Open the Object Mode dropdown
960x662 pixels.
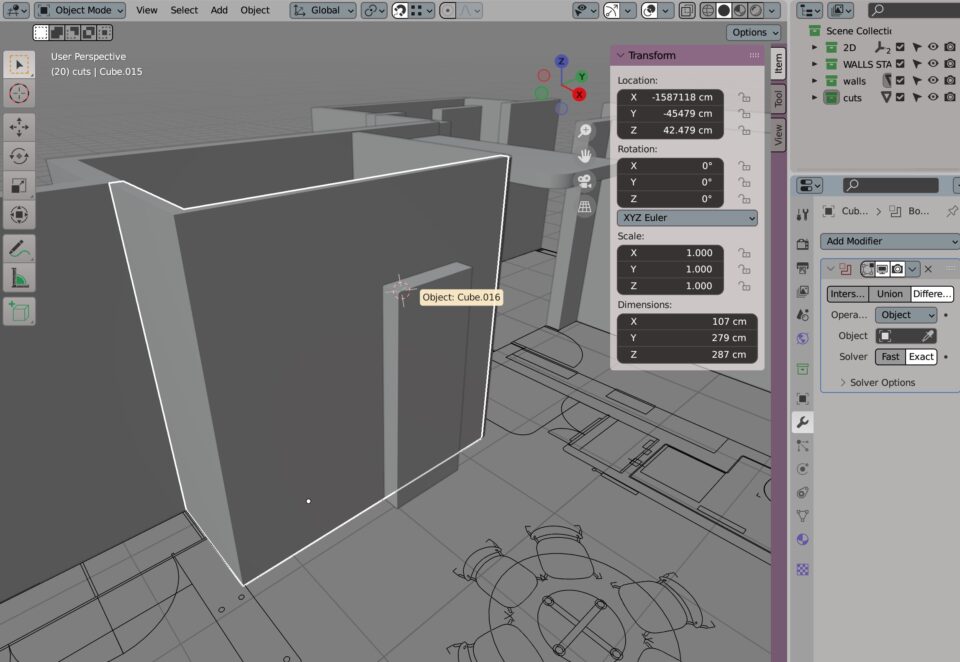[81, 10]
